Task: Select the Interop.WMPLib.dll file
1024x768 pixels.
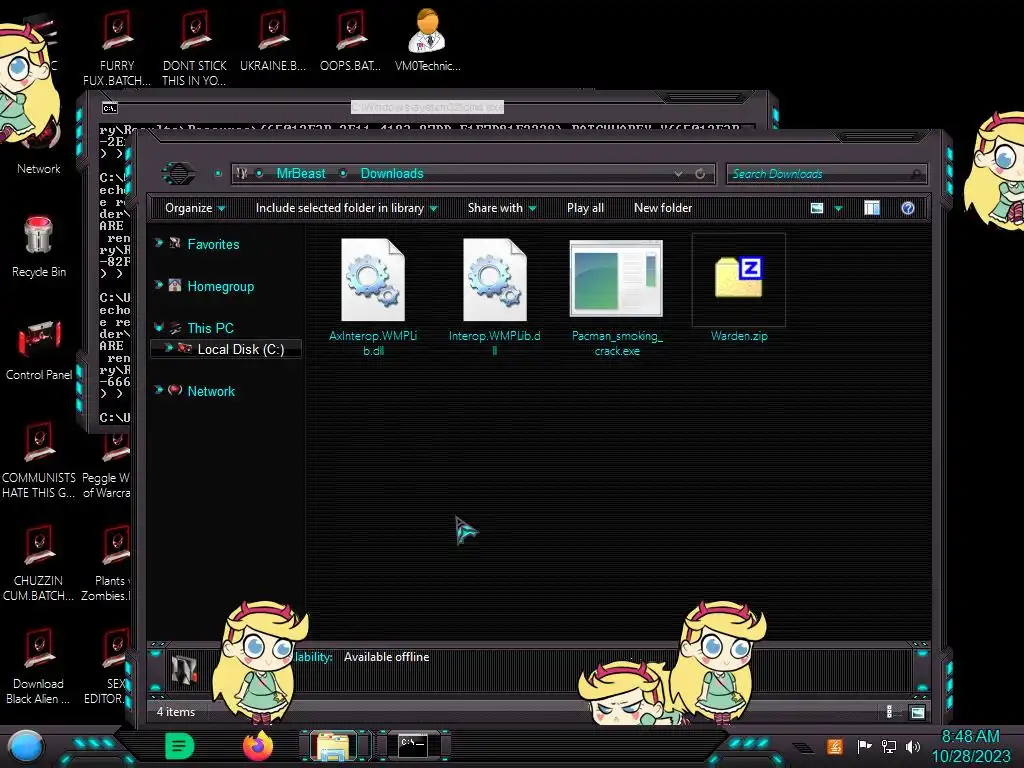Action: [494, 280]
